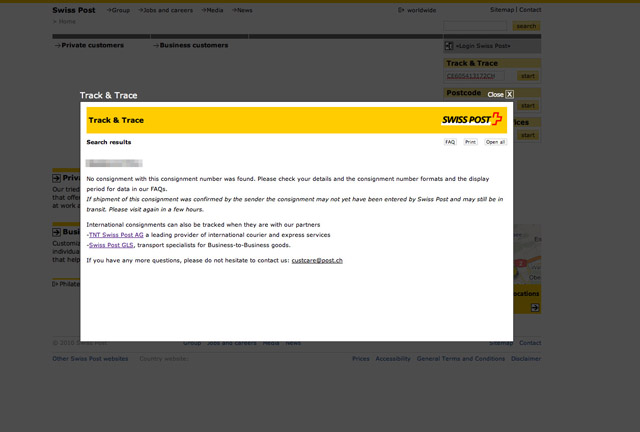Open the Contact link in the header
This screenshot has width=640, height=432.
point(530,10)
